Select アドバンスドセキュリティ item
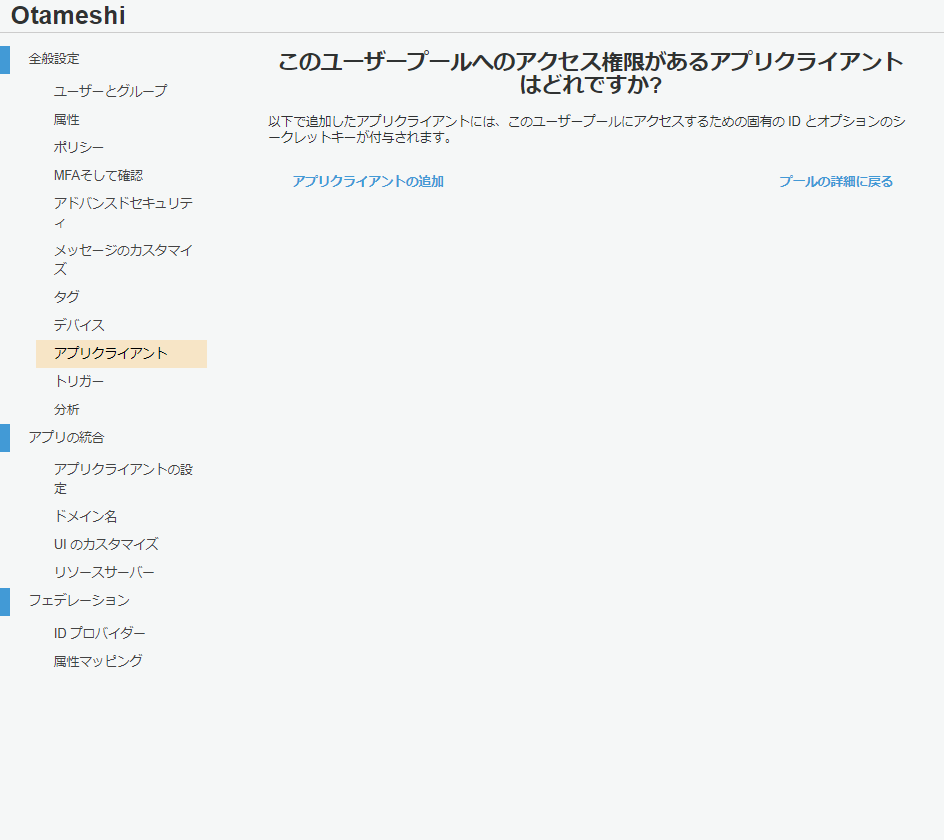 click(x=123, y=213)
